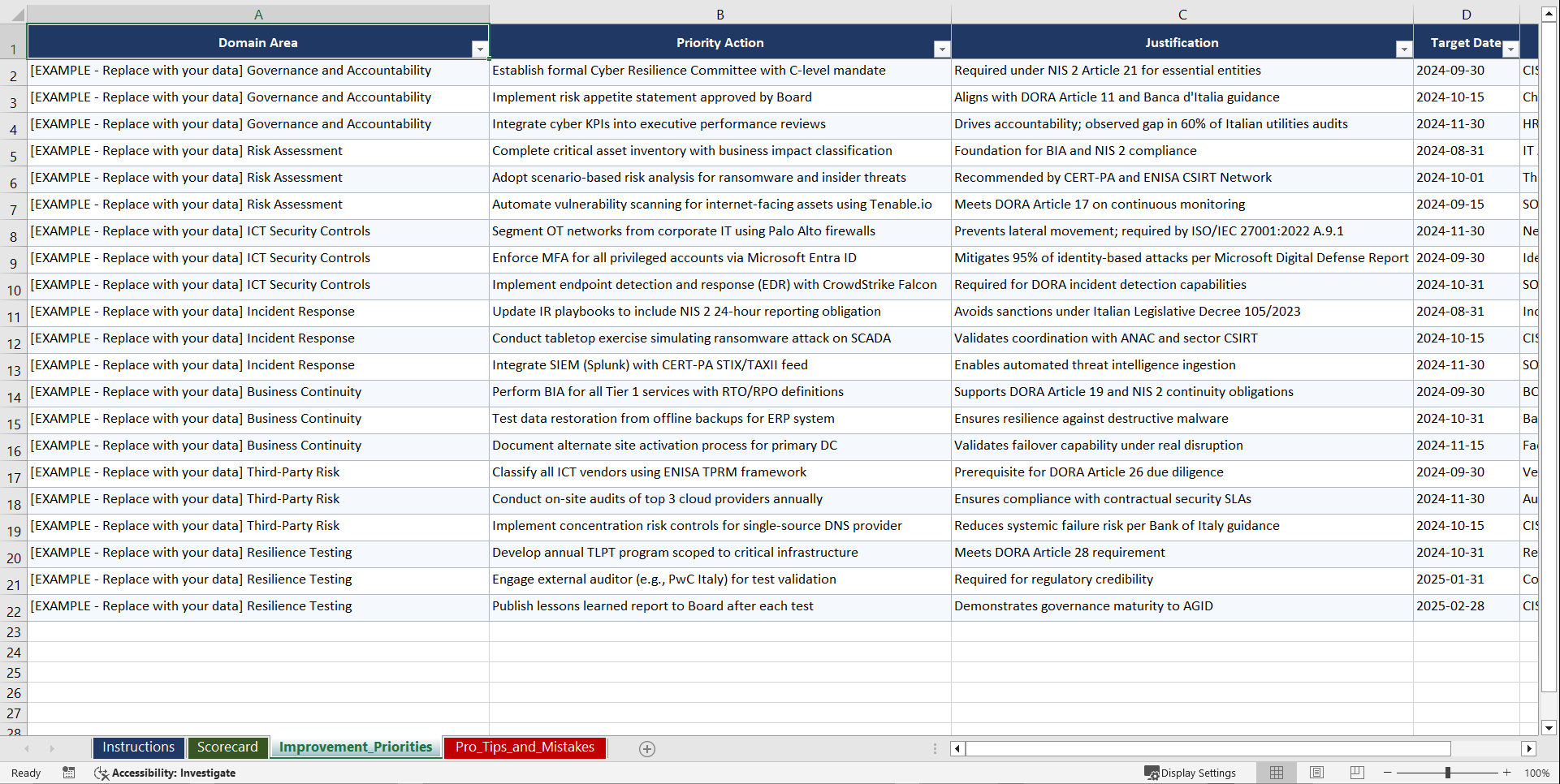
Task: Open the Justification column filter
Action: [x=1404, y=49]
